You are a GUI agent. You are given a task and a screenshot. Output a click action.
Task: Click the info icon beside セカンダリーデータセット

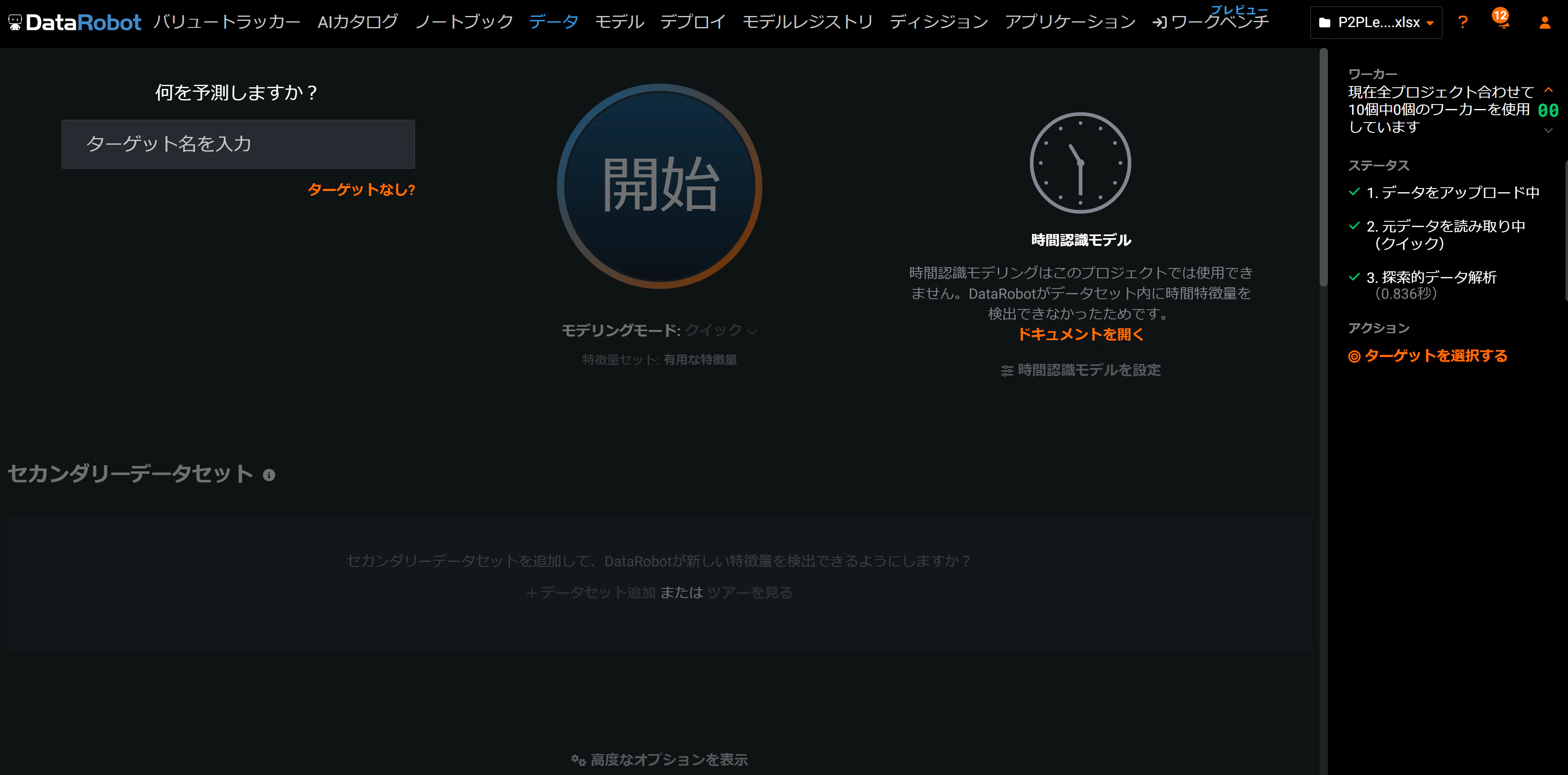(268, 475)
